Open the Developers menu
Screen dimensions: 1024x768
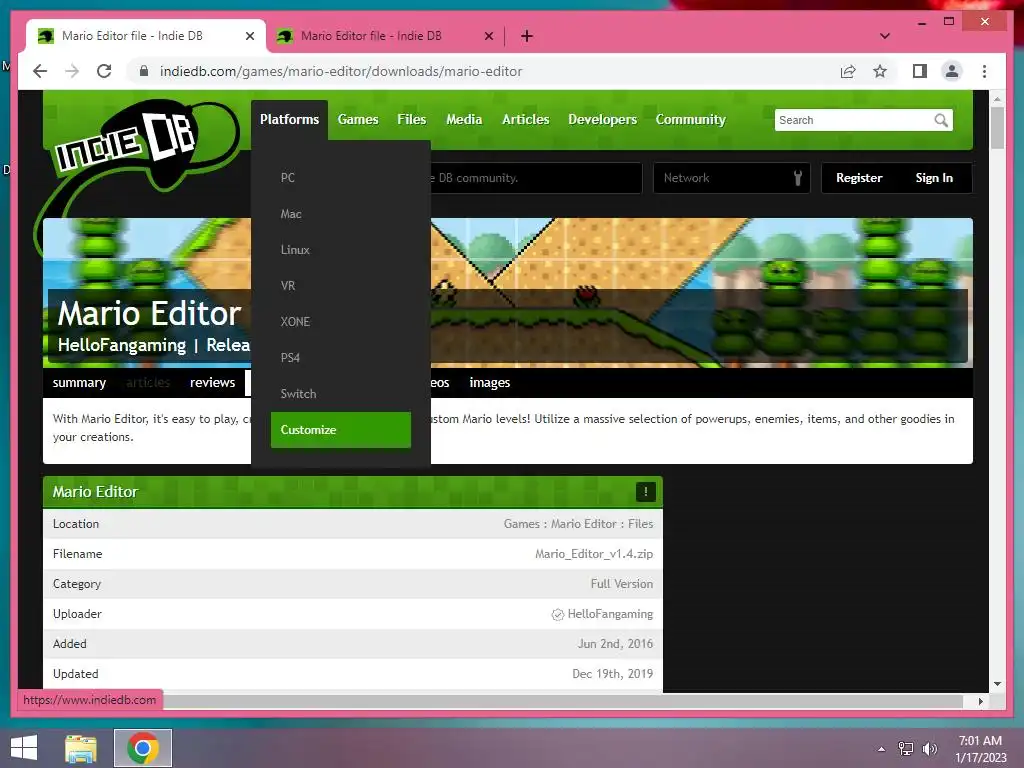(x=602, y=120)
